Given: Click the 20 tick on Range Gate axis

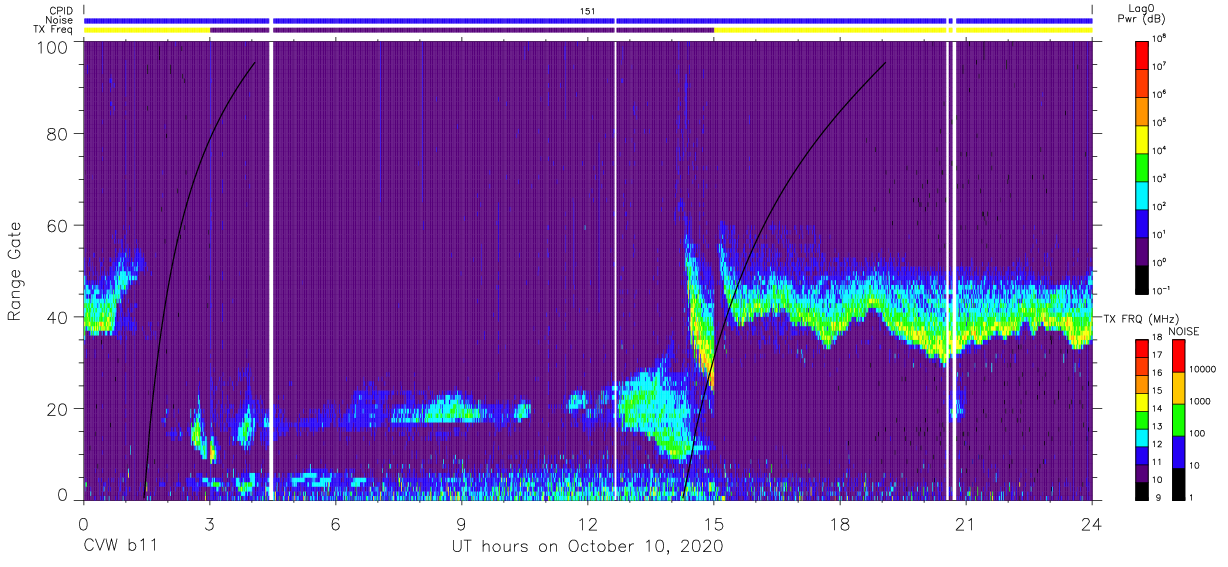Looking at the screenshot, I should [58, 410].
